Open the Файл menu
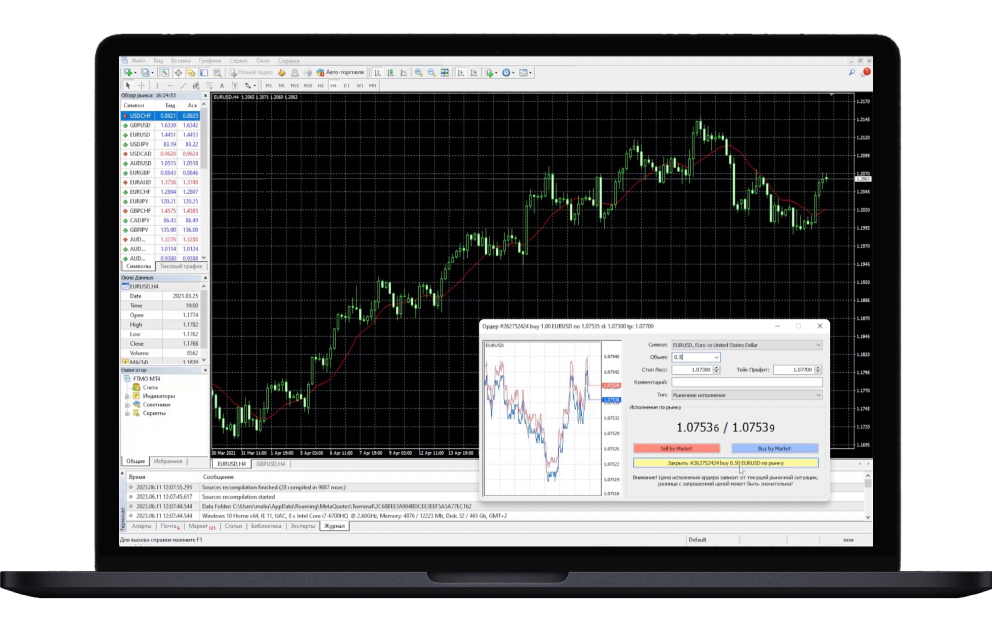 139,61
